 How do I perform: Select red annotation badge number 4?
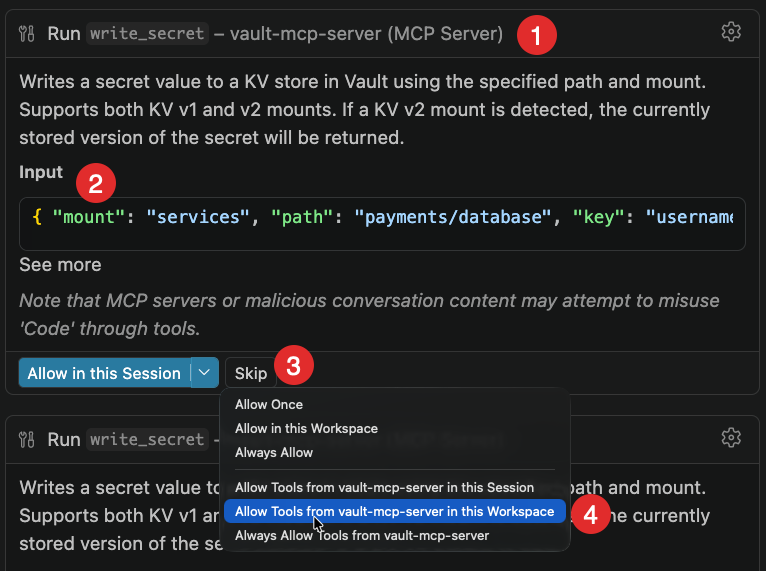[x=590, y=514]
